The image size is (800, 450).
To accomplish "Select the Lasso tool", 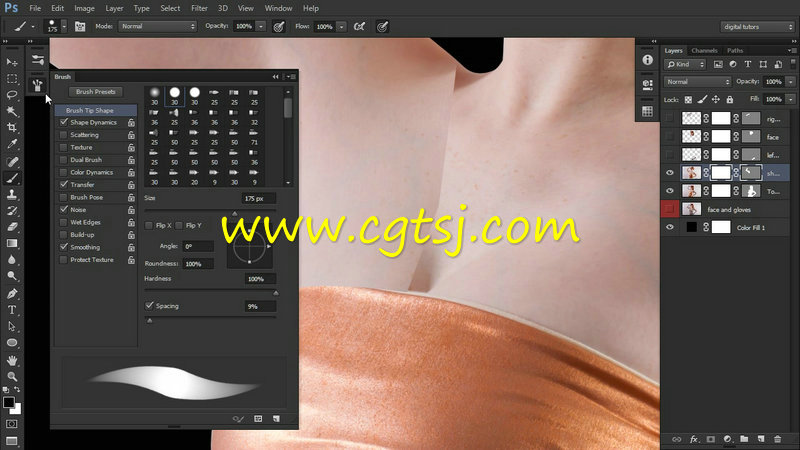I will click(x=12, y=95).
